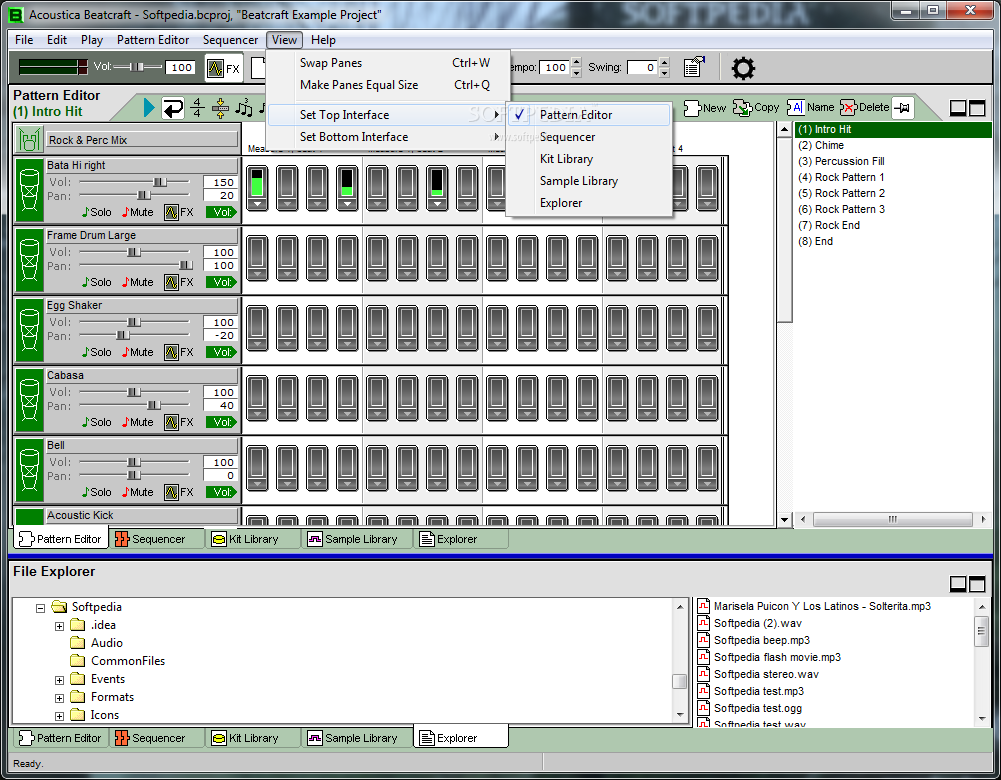Adjust the Cabasa Vol slider

[133, 392]
